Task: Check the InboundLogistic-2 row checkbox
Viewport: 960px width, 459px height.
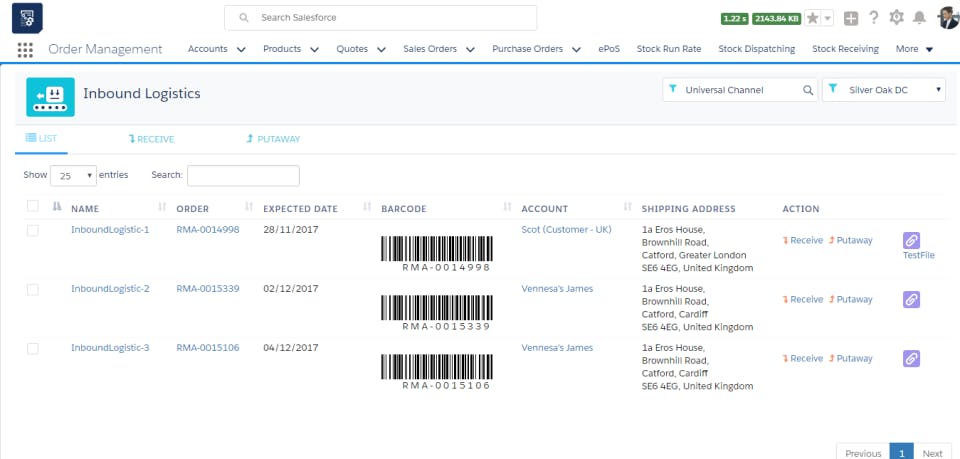Action: (x=33, y=289)
